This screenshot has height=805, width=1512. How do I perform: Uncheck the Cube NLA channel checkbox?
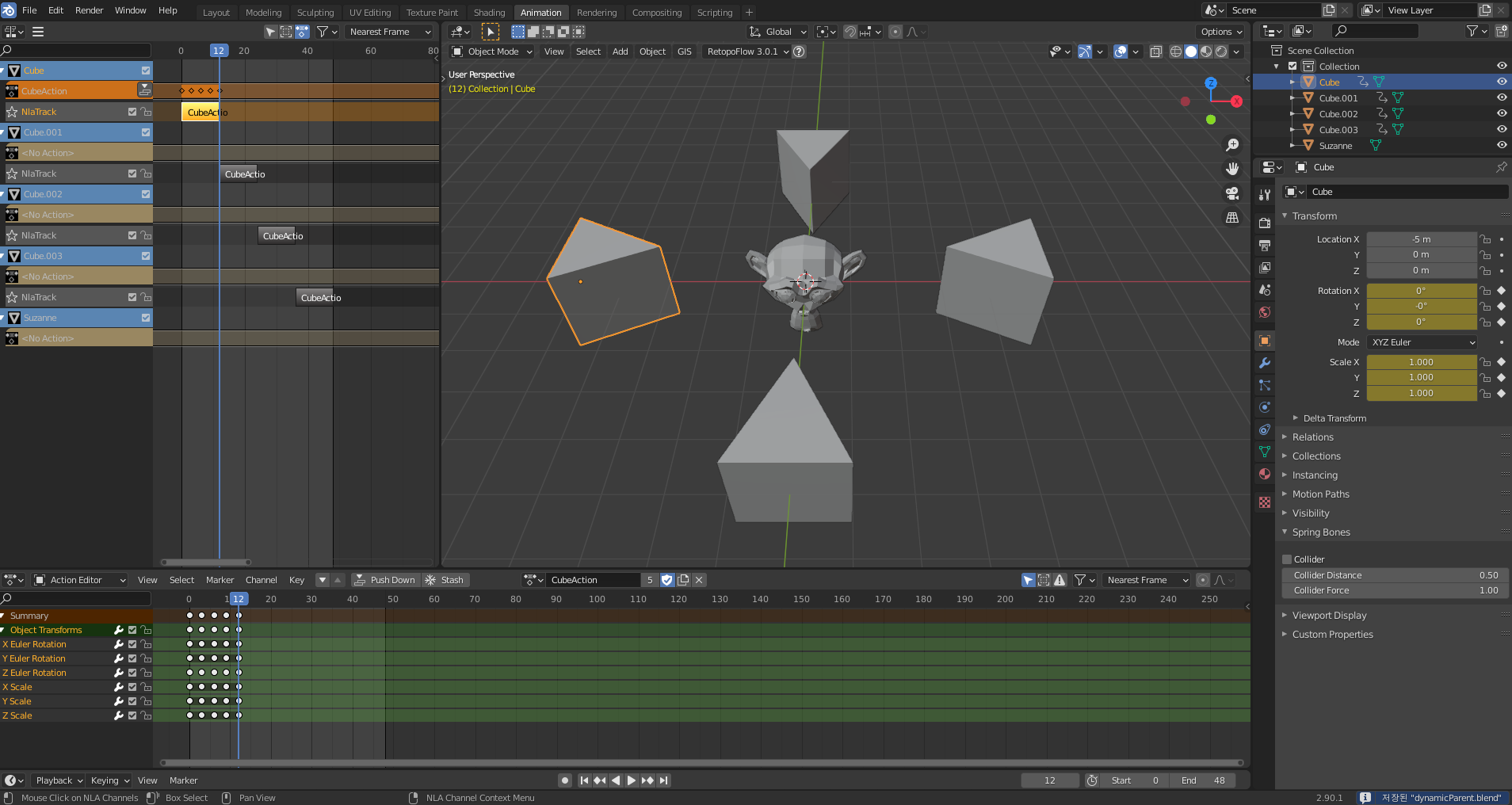[146, 71]
